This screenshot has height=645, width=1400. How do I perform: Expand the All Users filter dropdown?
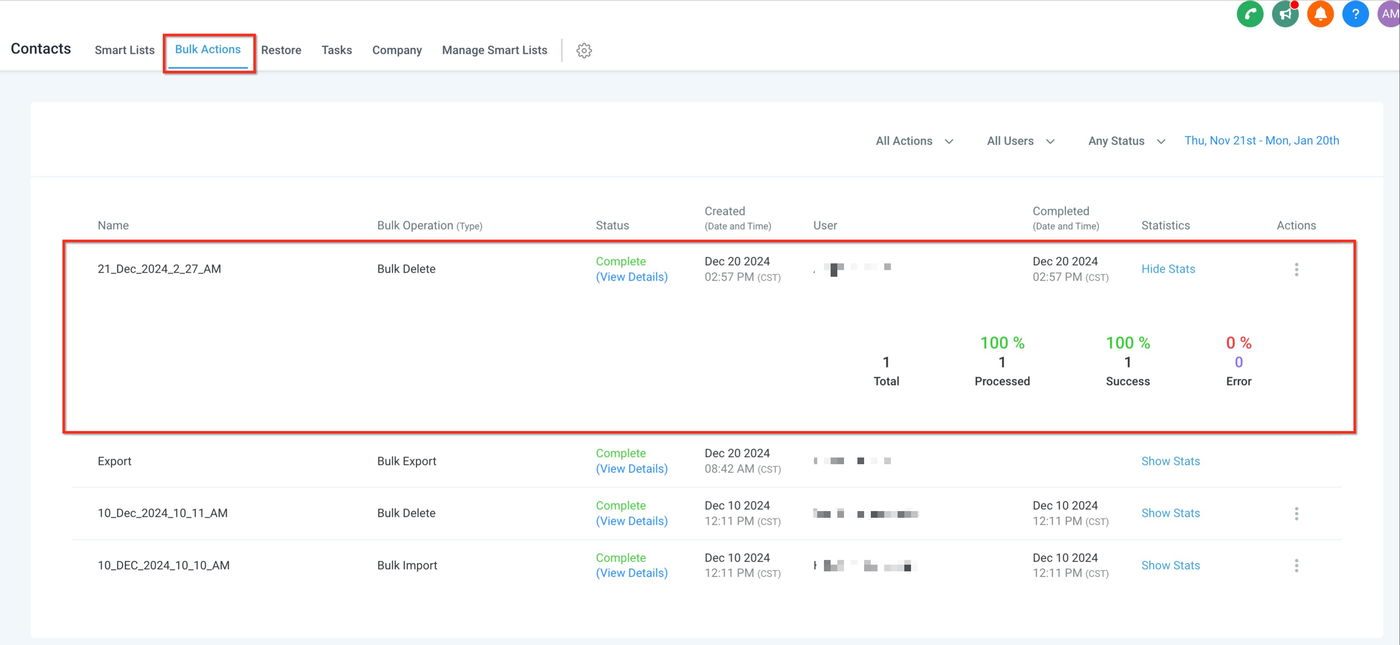pos(1020,141)
